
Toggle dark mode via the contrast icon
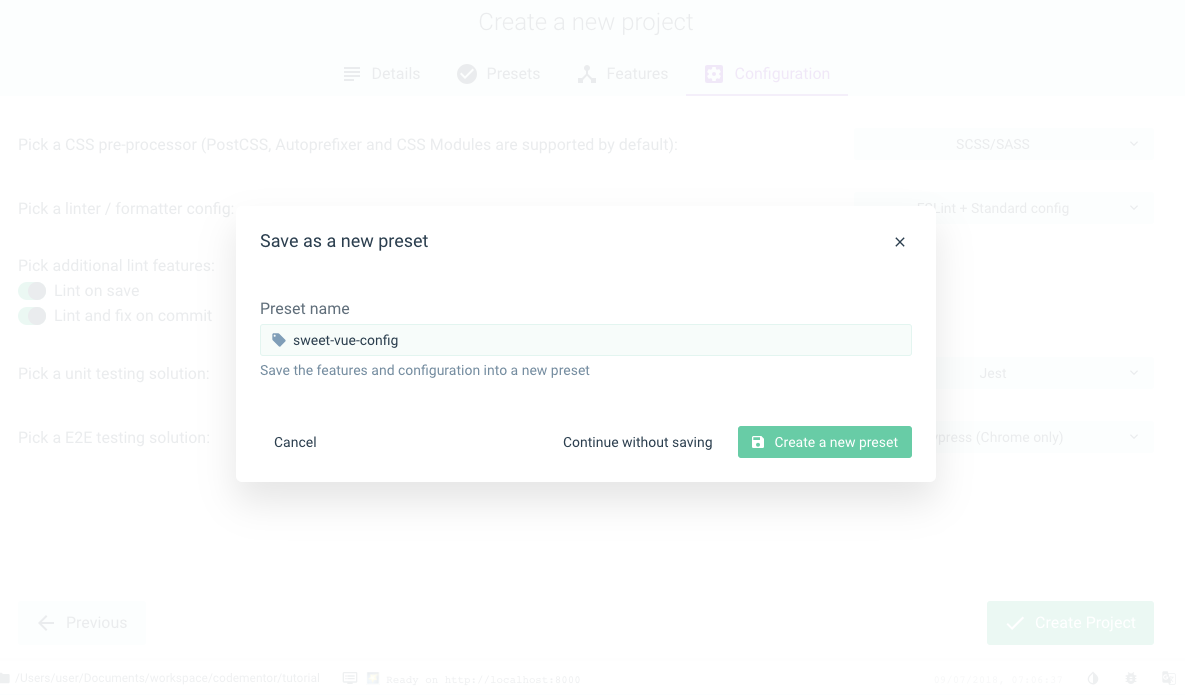tap(1092, 678)
